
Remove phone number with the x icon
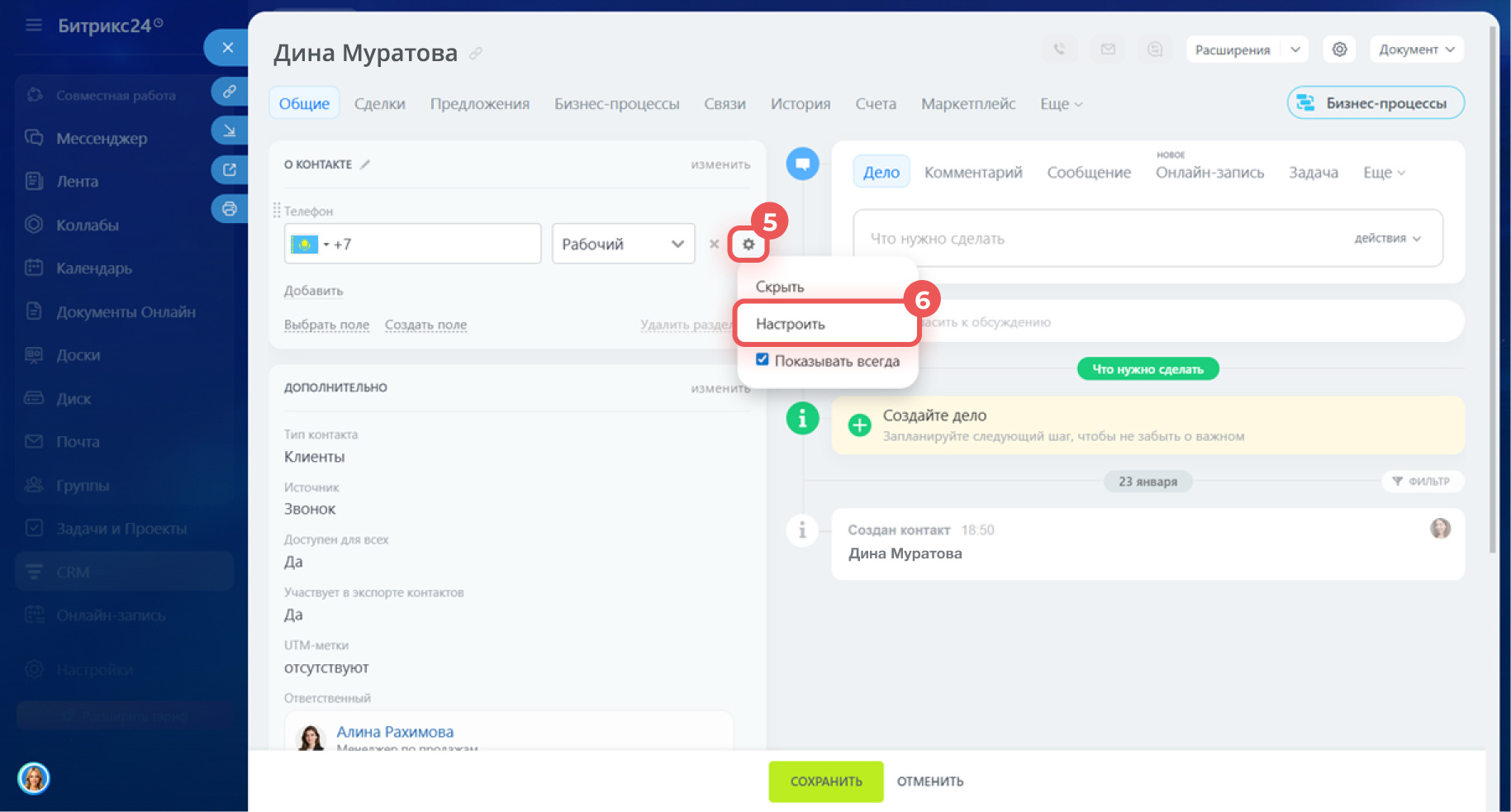pos(714,245)
